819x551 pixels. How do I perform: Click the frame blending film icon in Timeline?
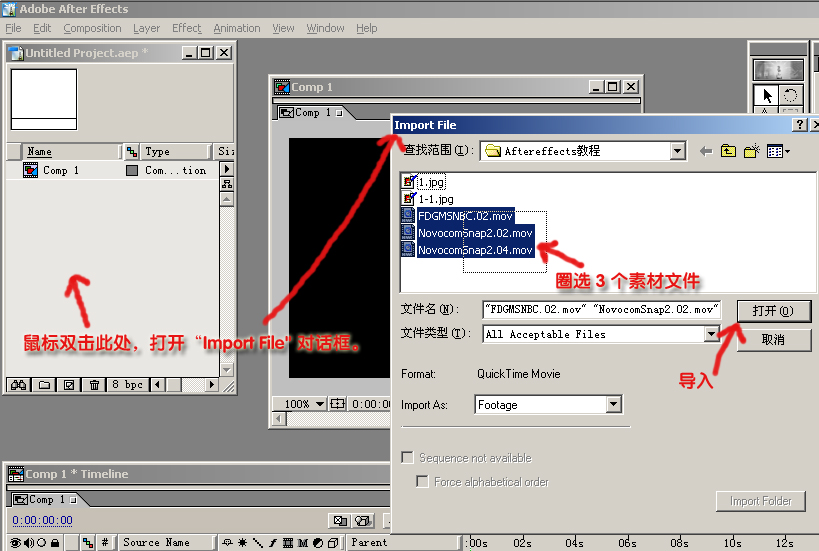coord(288,543)
